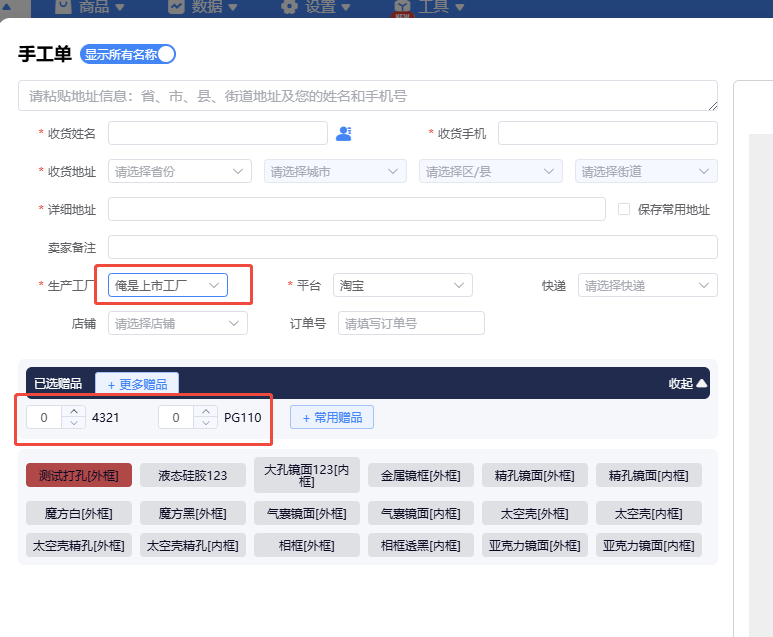Select the 大孔镜面123[内框] product
Viewport: 773px width, 637px height.
pos(307,475)
